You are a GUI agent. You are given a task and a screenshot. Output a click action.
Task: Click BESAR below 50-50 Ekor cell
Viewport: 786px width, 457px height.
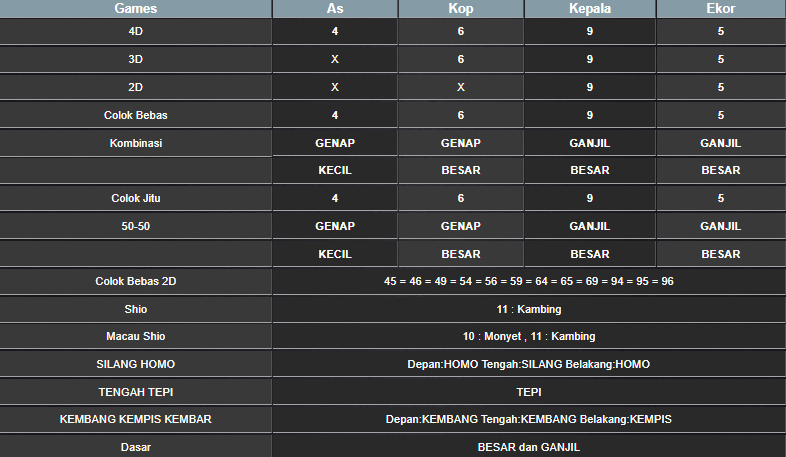point(721,255)
